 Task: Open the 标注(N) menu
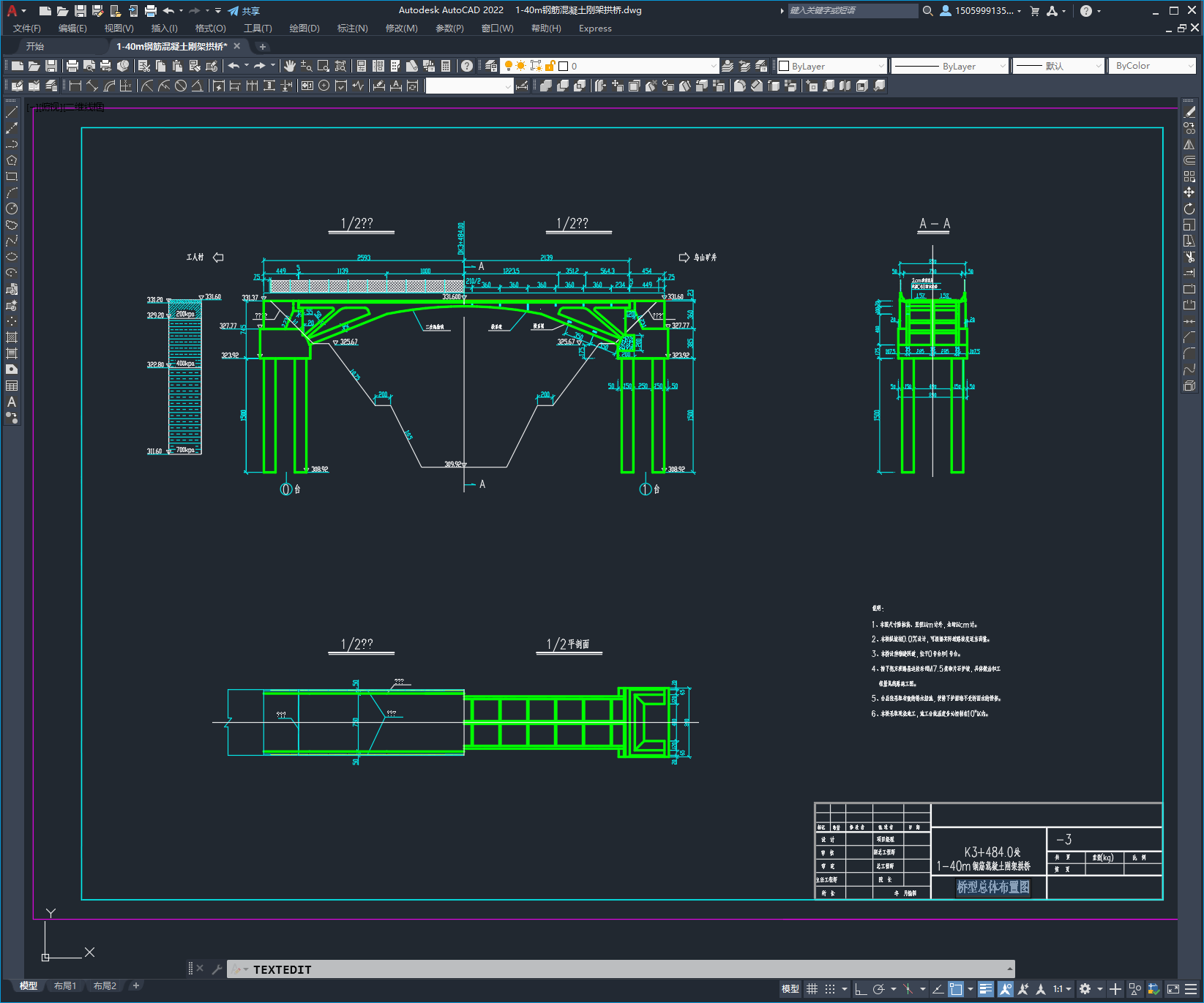click(353, 29)
